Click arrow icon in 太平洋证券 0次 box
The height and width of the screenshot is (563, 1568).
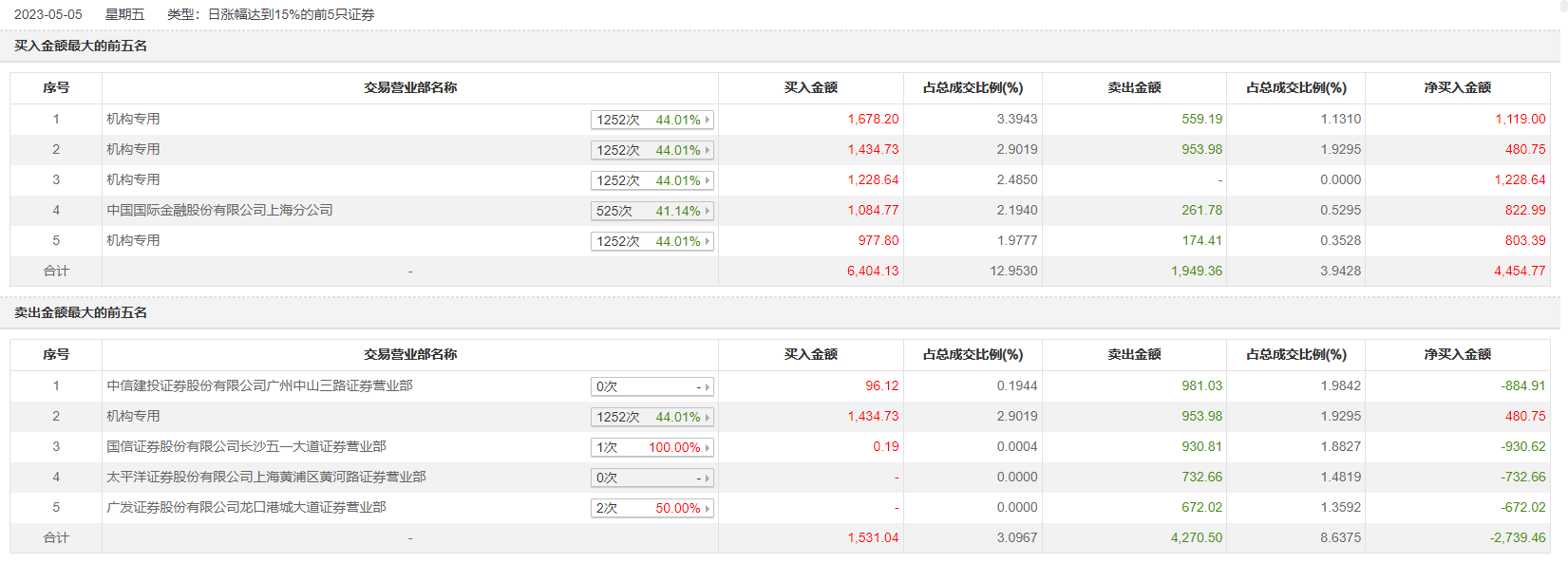click(708, 479)
